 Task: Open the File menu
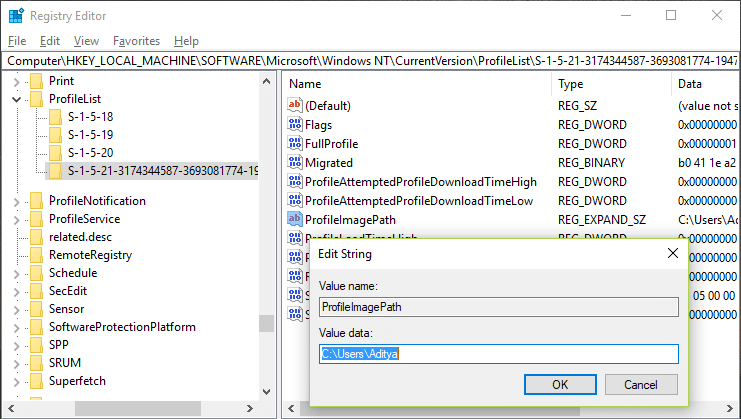(17, 41)
